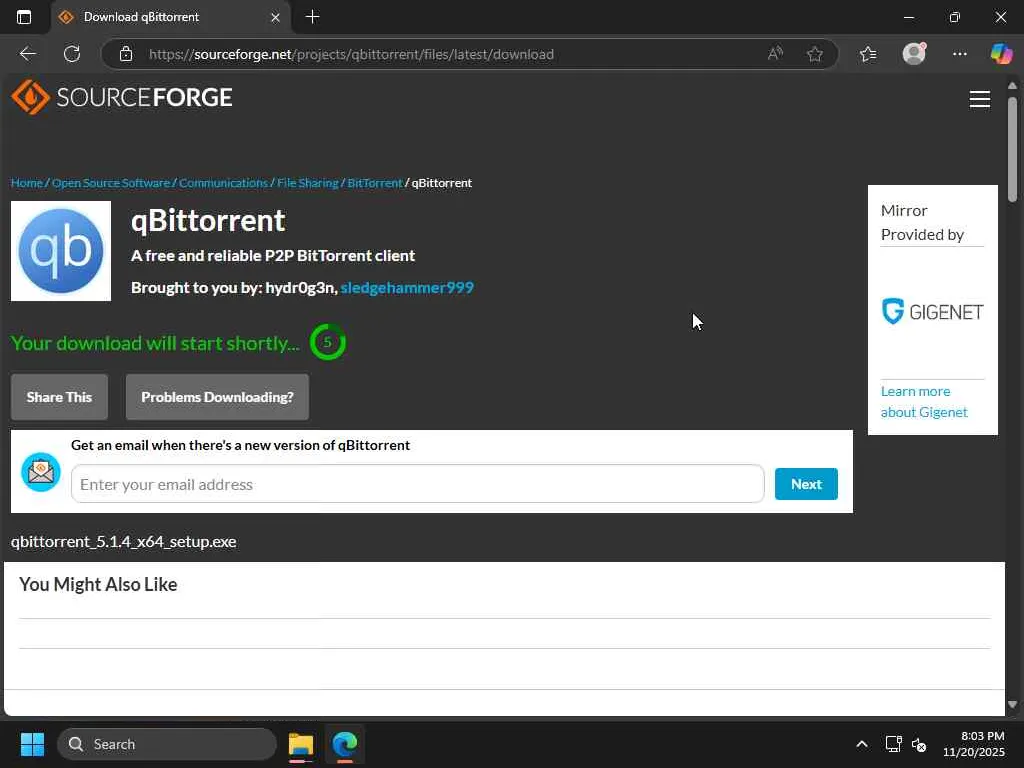Viewport: 1024px width, 768px height.
Task: Click the Gigenet mirror logo
Action: point(932,312)
